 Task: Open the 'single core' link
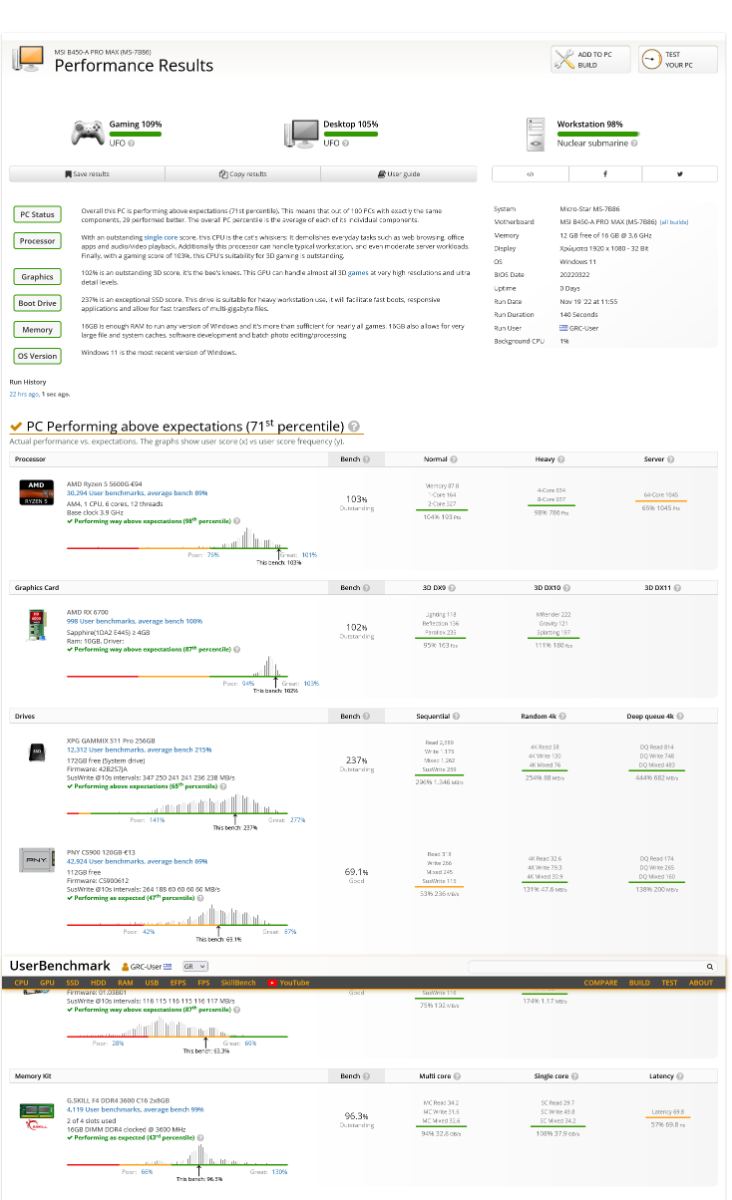pyautogui.click(x=159, y=236)
